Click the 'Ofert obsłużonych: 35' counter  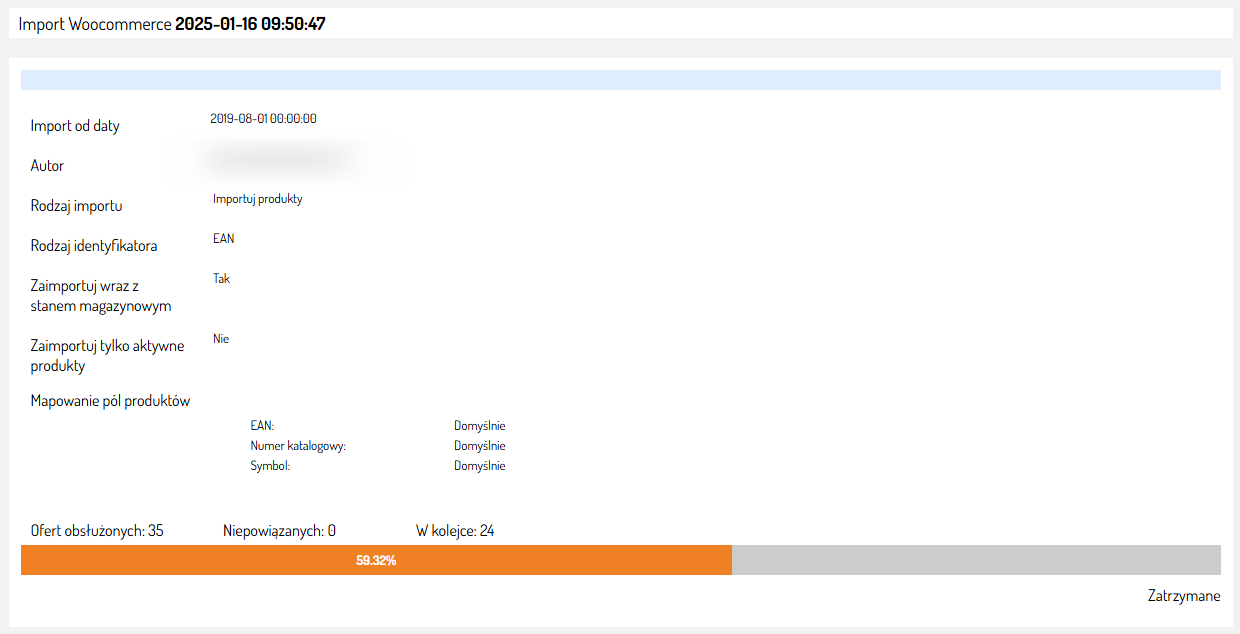coord(97,530)
